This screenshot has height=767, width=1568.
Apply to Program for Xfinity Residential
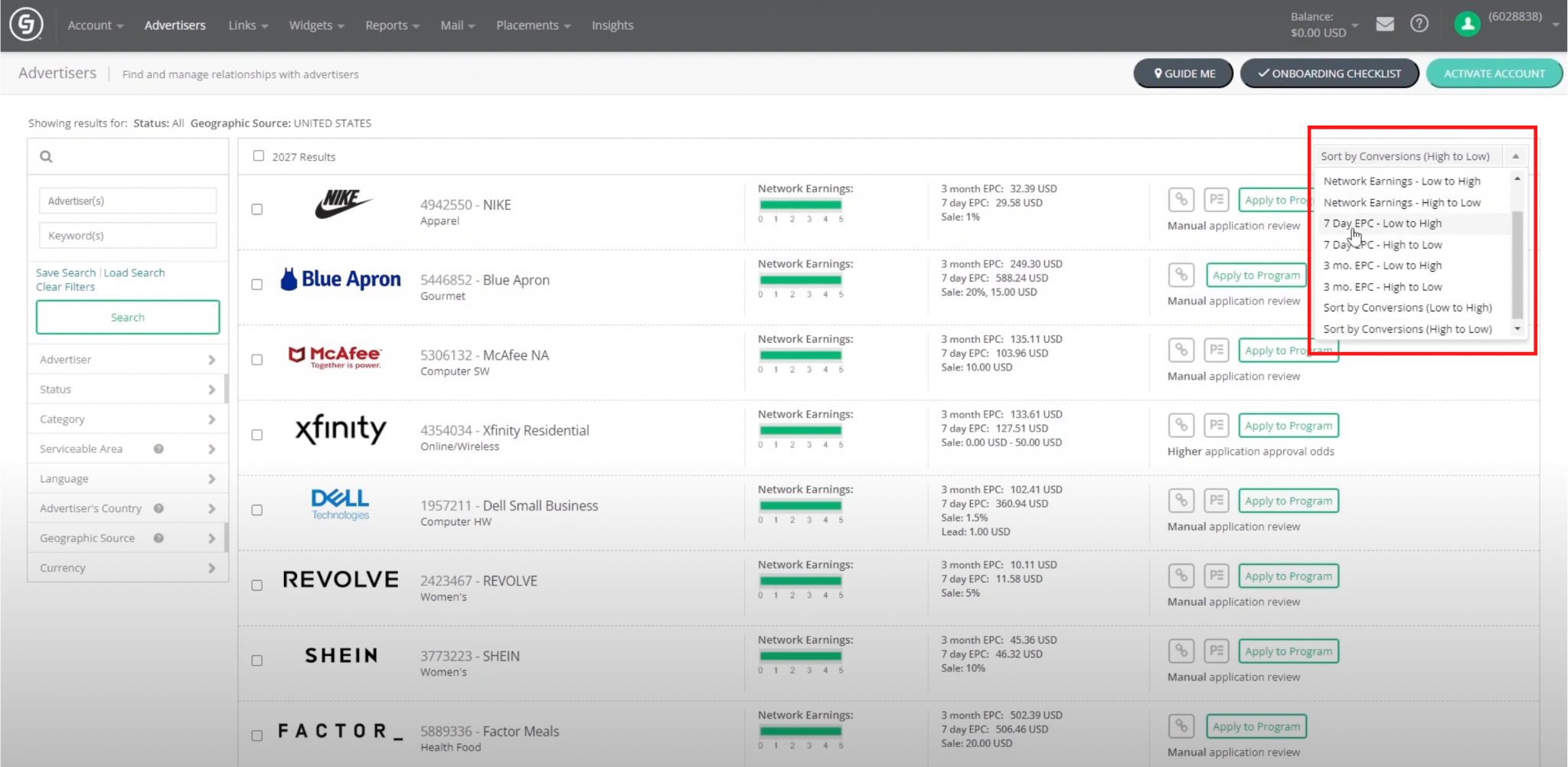(1289, 426)
